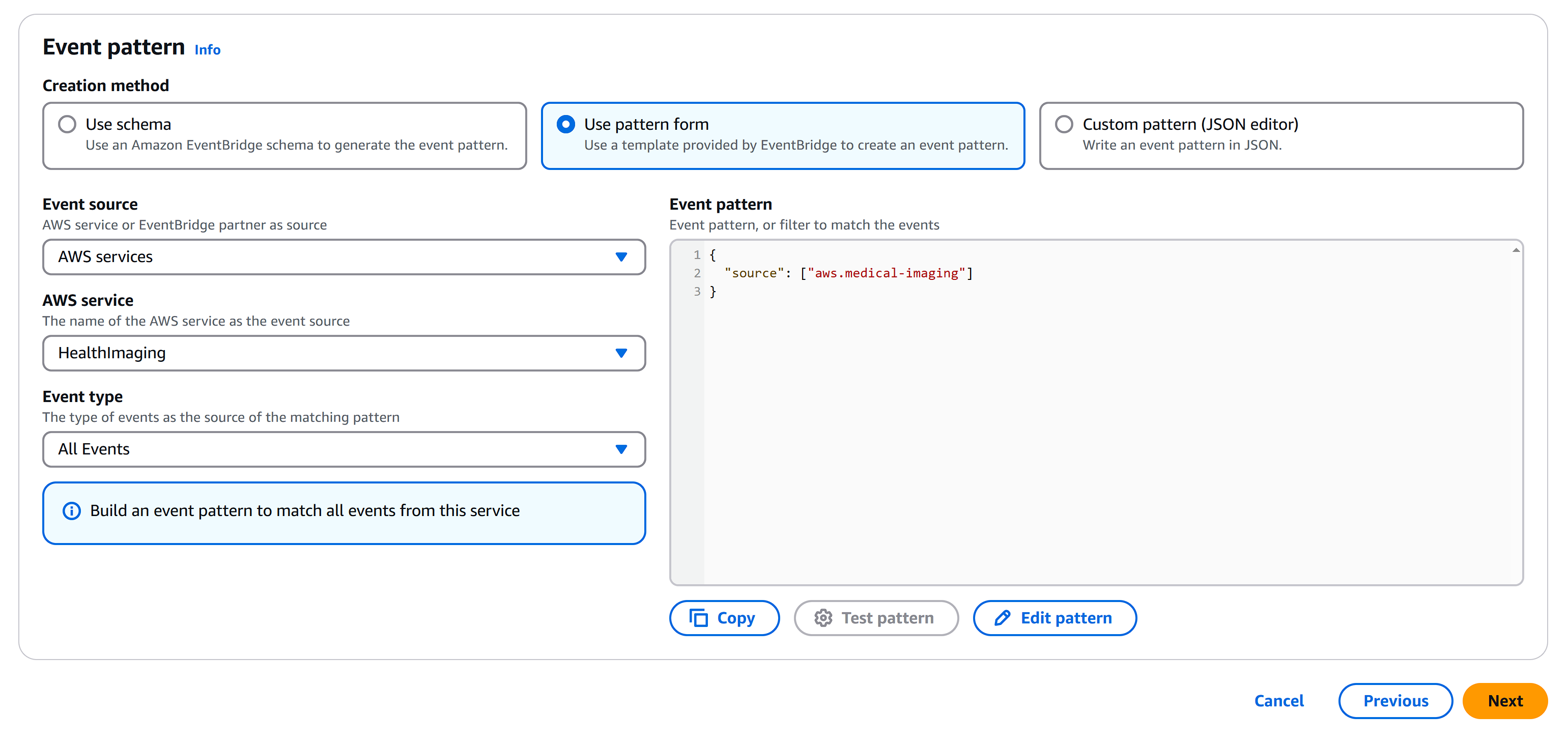Click the scroll-up arrow in code editor
Screen dimensions: 1568x742
click(x=1516, y=250)
